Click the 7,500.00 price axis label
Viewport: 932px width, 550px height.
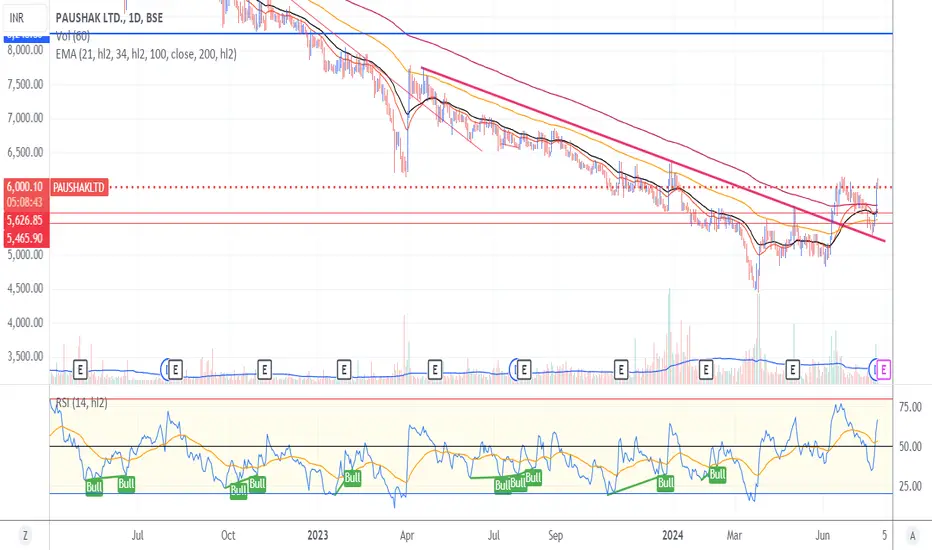pos(25,84)
